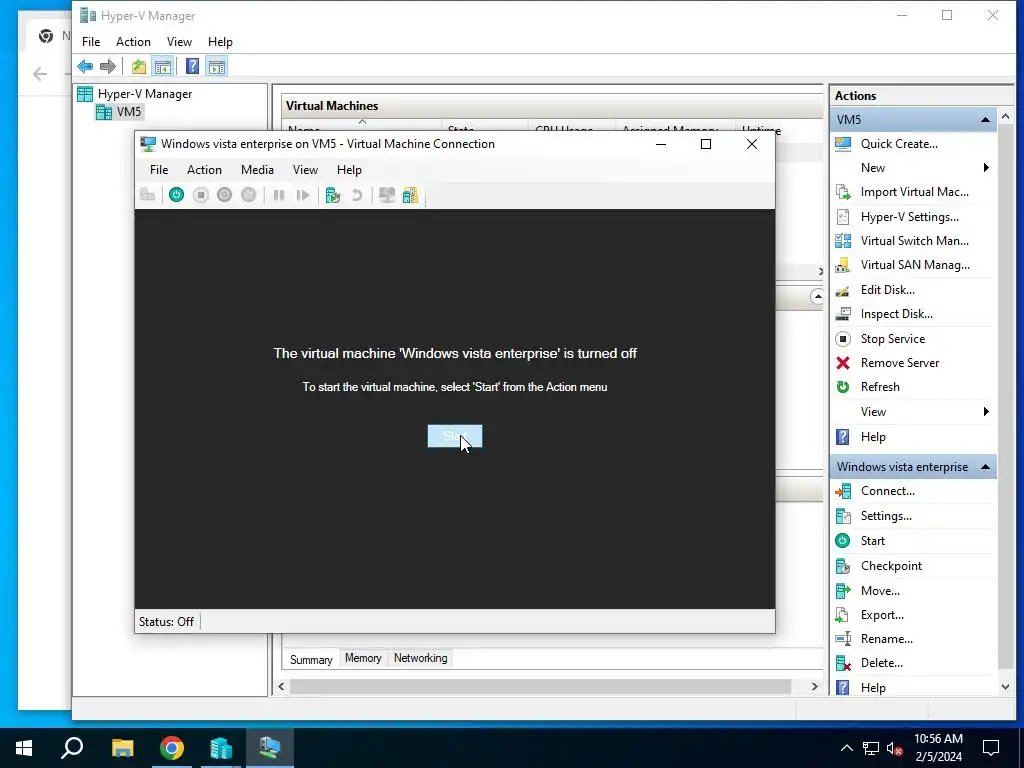Click the Connect icon in Actions pane

tap(843, 491)
